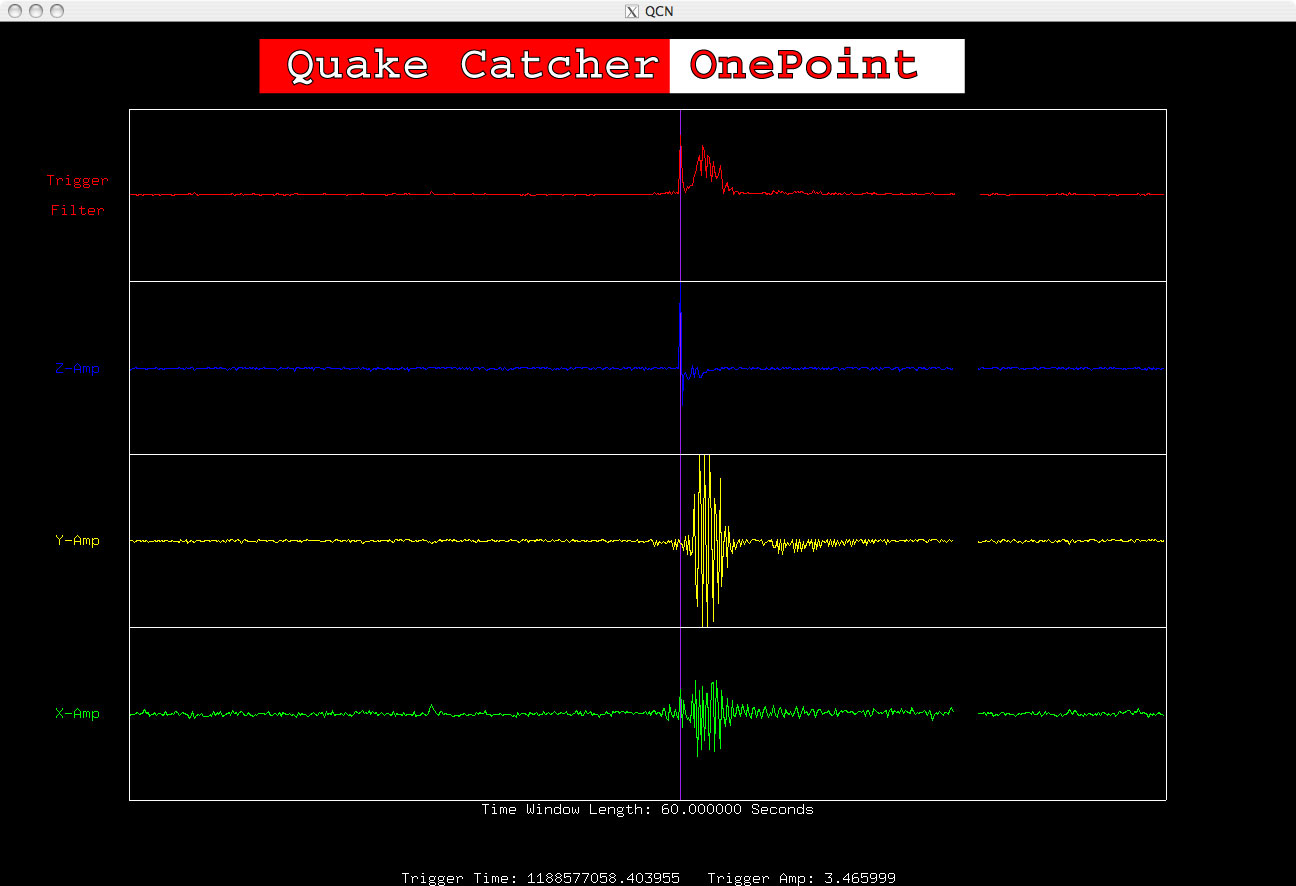The width and height of the screenshot is (1296, 886).
Task: Select the red Filter label
Action: coord(77,211)
